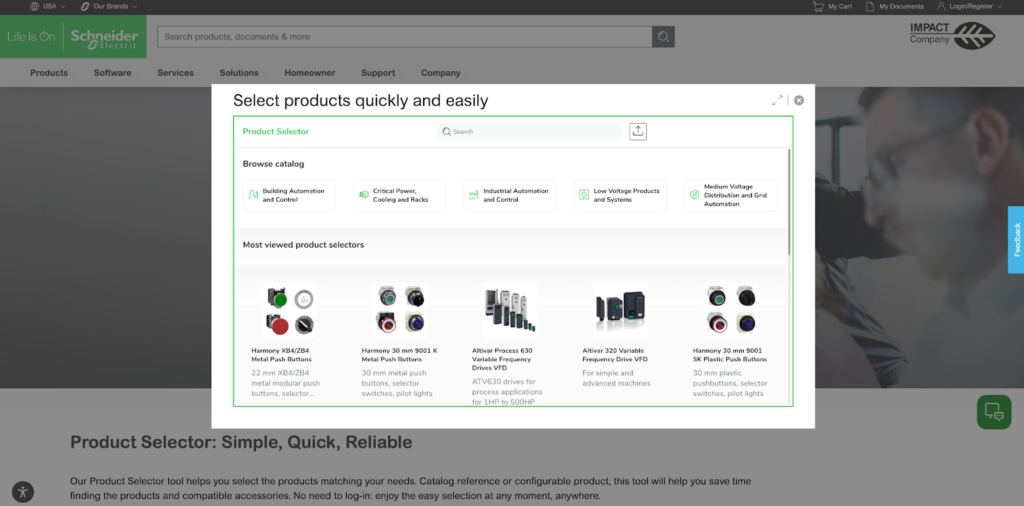Image resolution: width=1024 pixels, height=506 pixels.
Task: Click the Industrial Automation category icon
Action: (x=474, y=195)
